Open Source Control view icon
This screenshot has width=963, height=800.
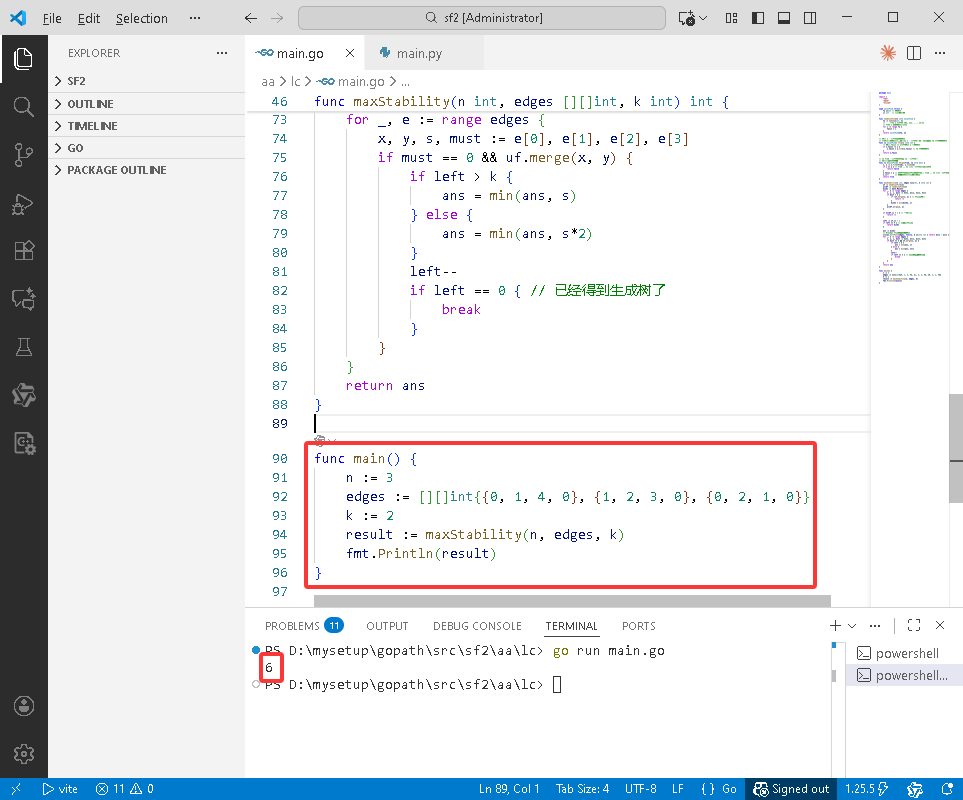tap(23, 155)
